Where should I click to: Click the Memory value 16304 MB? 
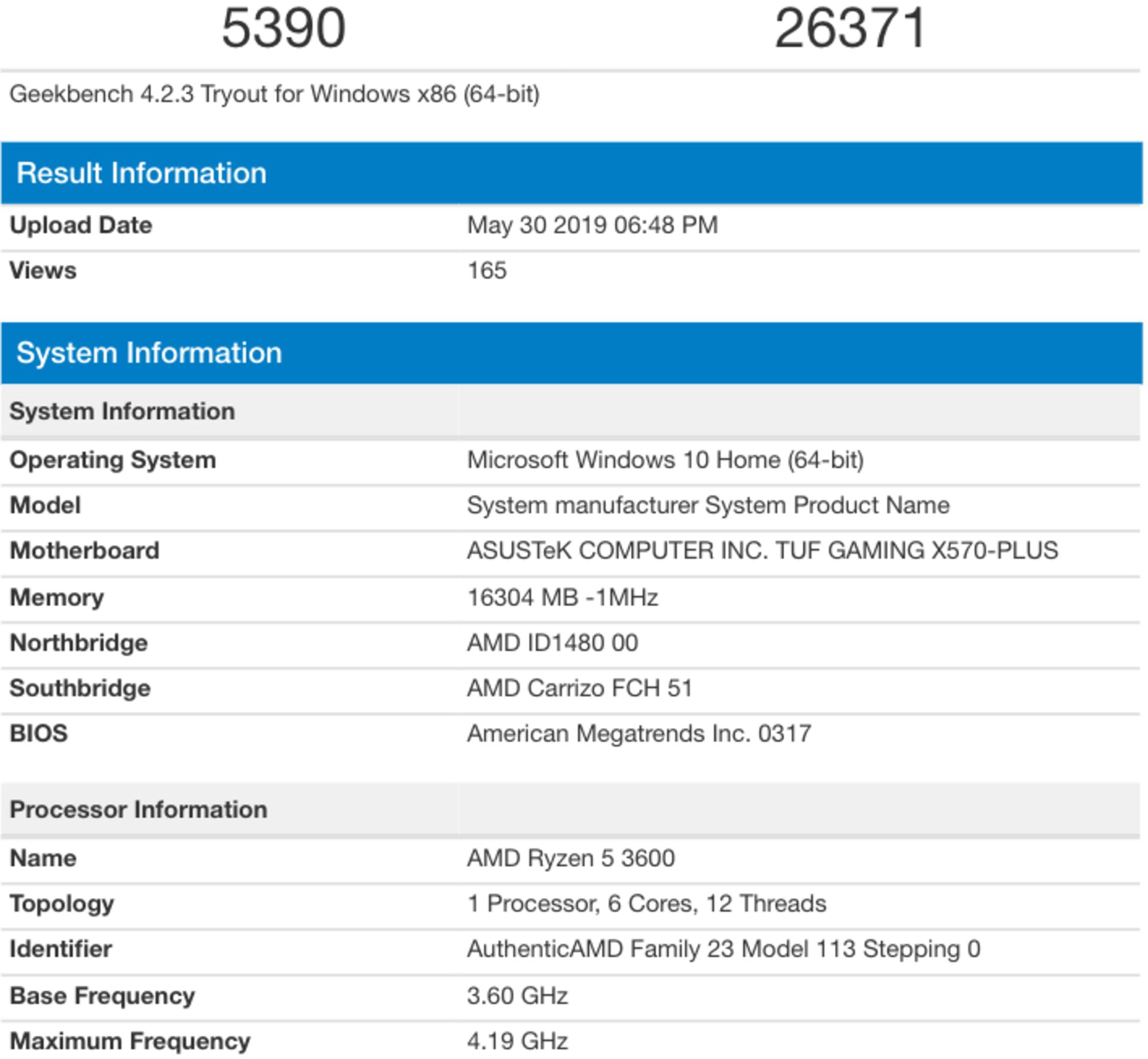562,597
